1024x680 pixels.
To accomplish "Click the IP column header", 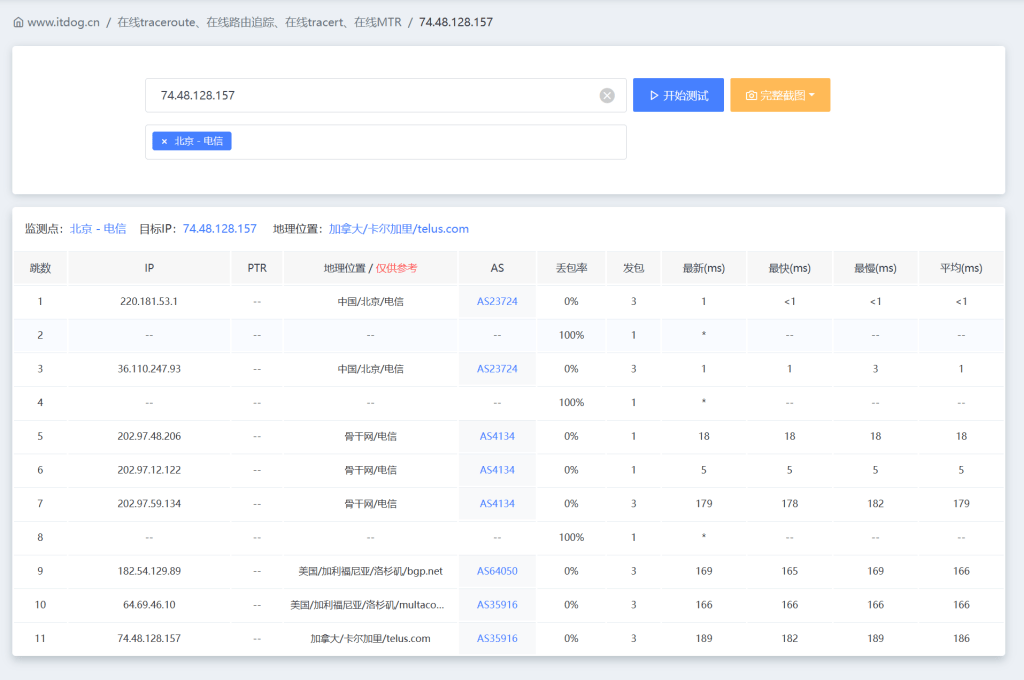I will (x=149, y=268).
